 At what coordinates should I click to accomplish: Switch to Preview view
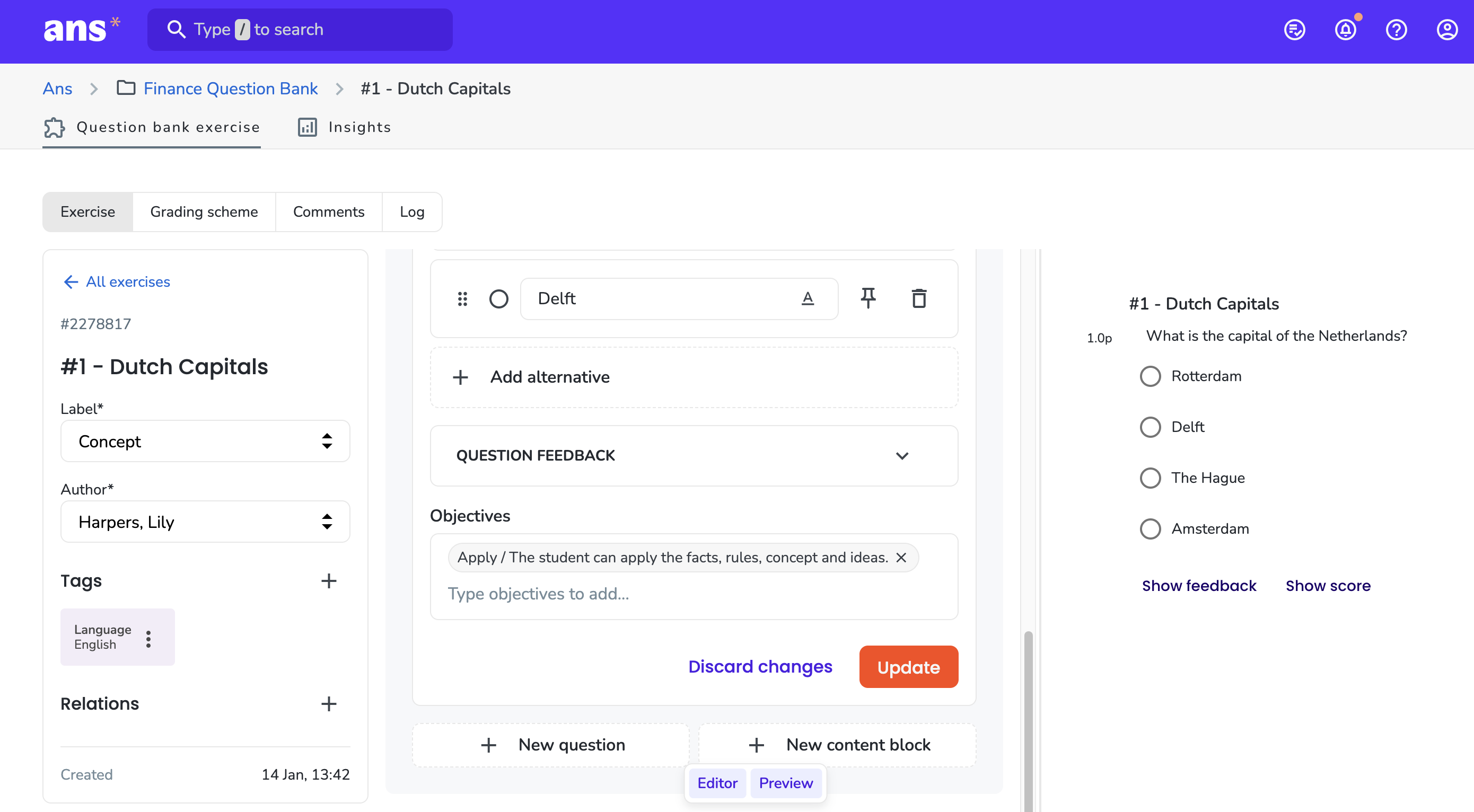point(786,783)
